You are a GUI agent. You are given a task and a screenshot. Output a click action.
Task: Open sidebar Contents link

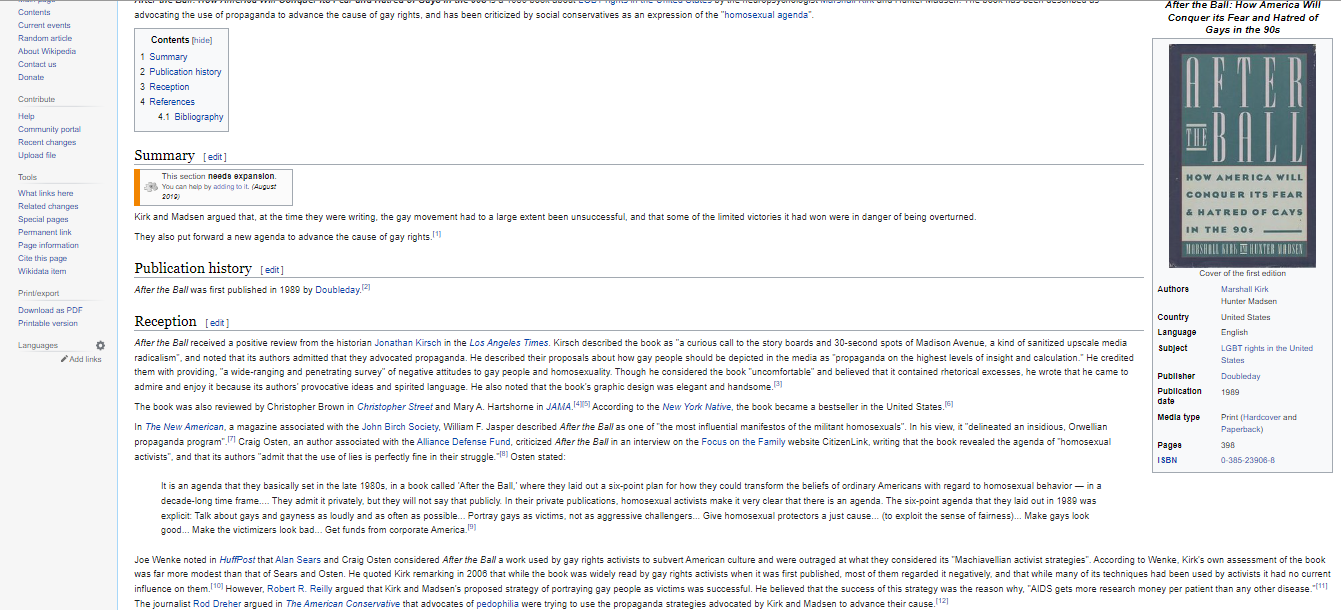(34, 12)
